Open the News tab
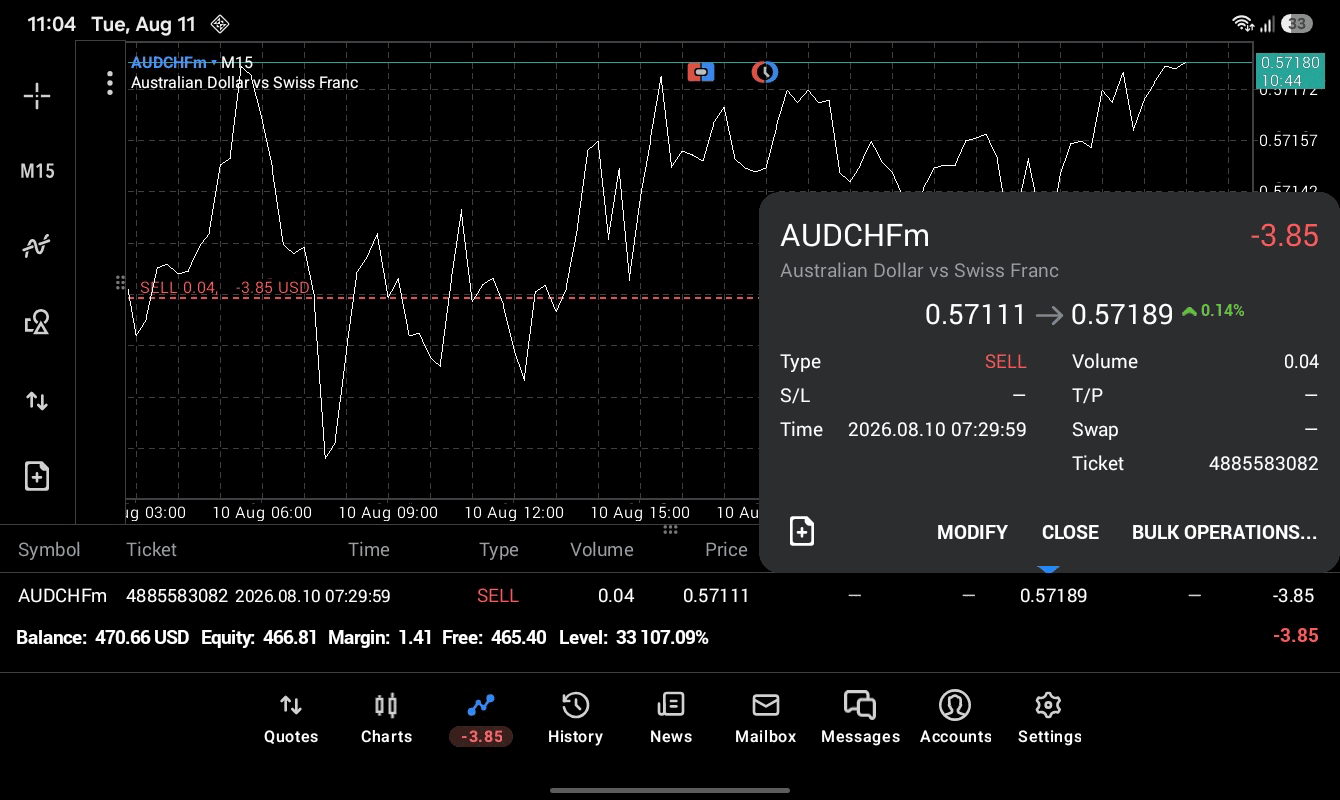 pos(670,719)
